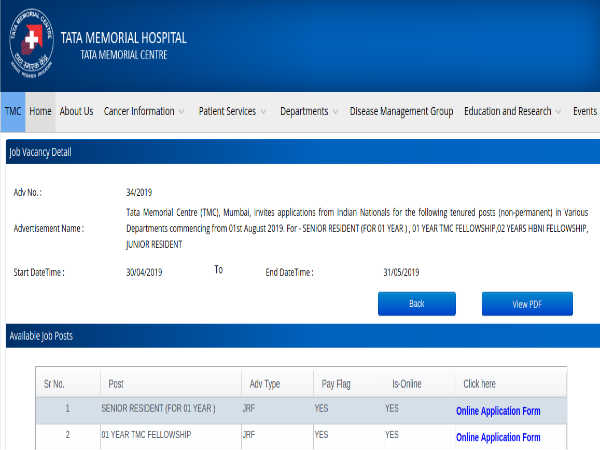
Task: Open the Departments dropdown menu
Action: click(308, 111)
